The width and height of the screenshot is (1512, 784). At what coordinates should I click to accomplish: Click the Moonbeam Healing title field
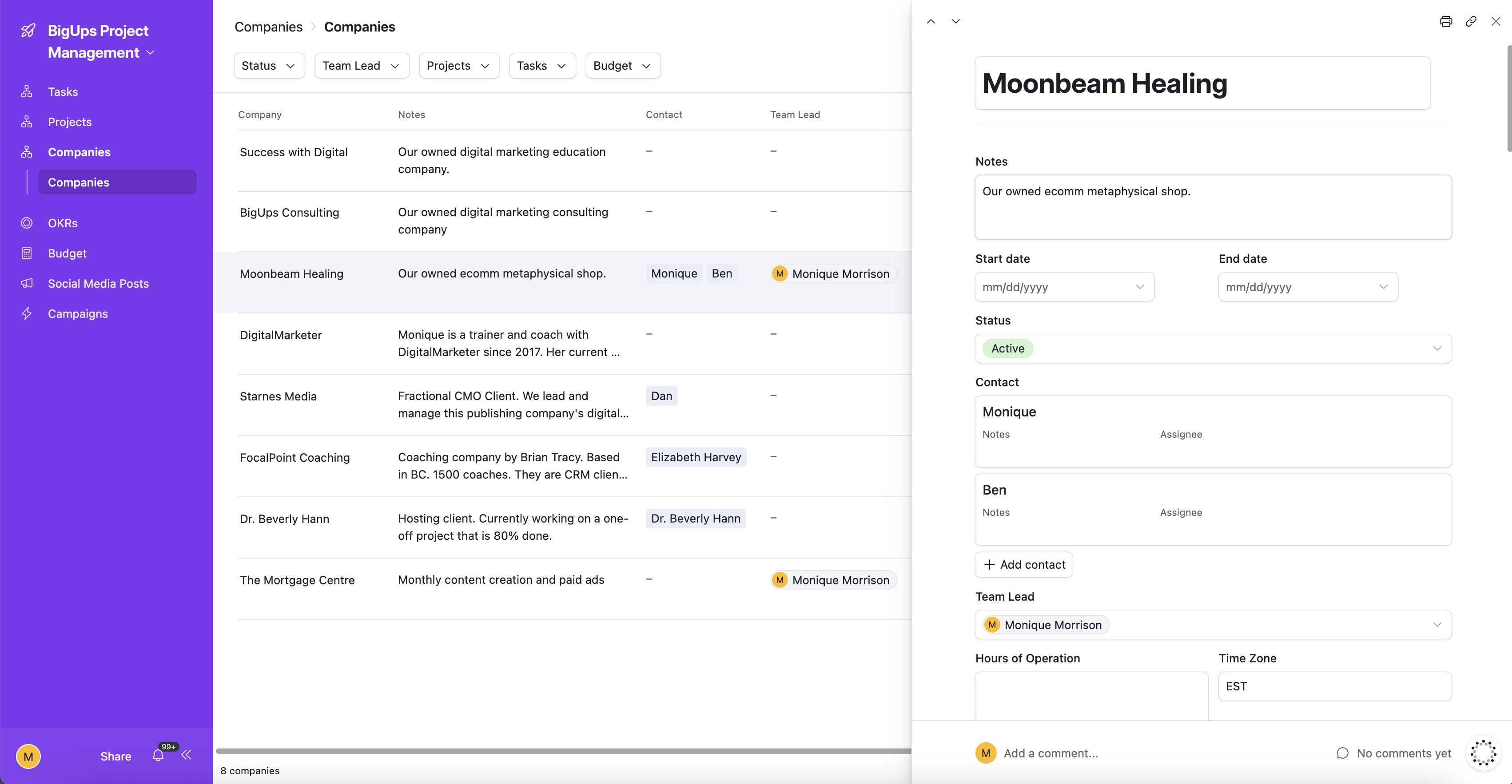pos(1202,83)
